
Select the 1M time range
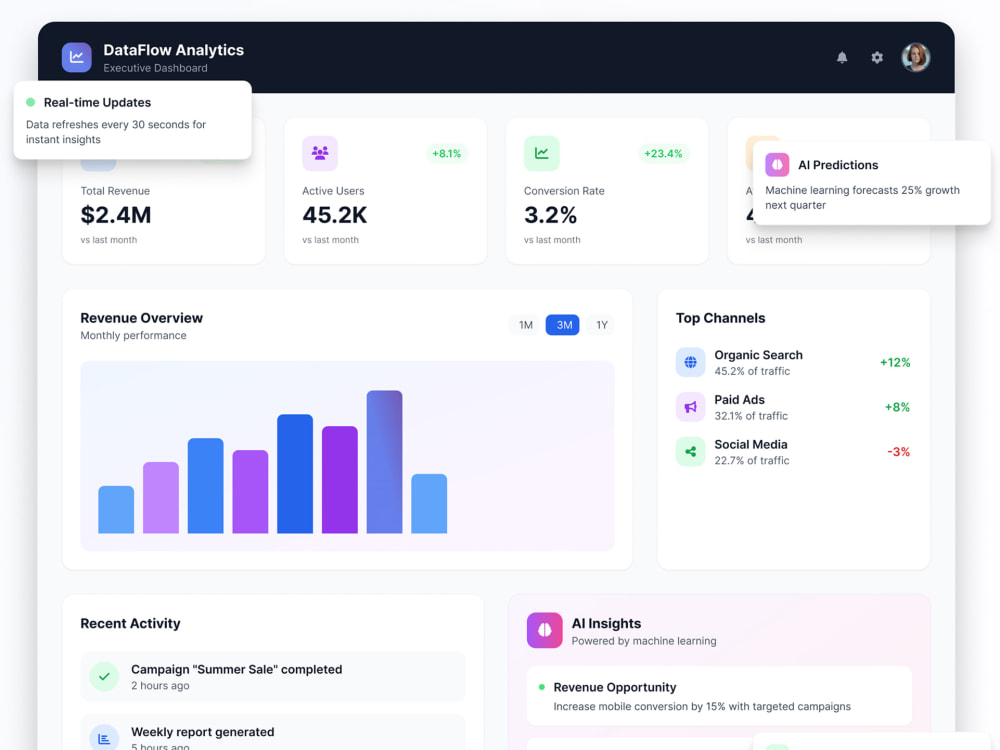526,325
